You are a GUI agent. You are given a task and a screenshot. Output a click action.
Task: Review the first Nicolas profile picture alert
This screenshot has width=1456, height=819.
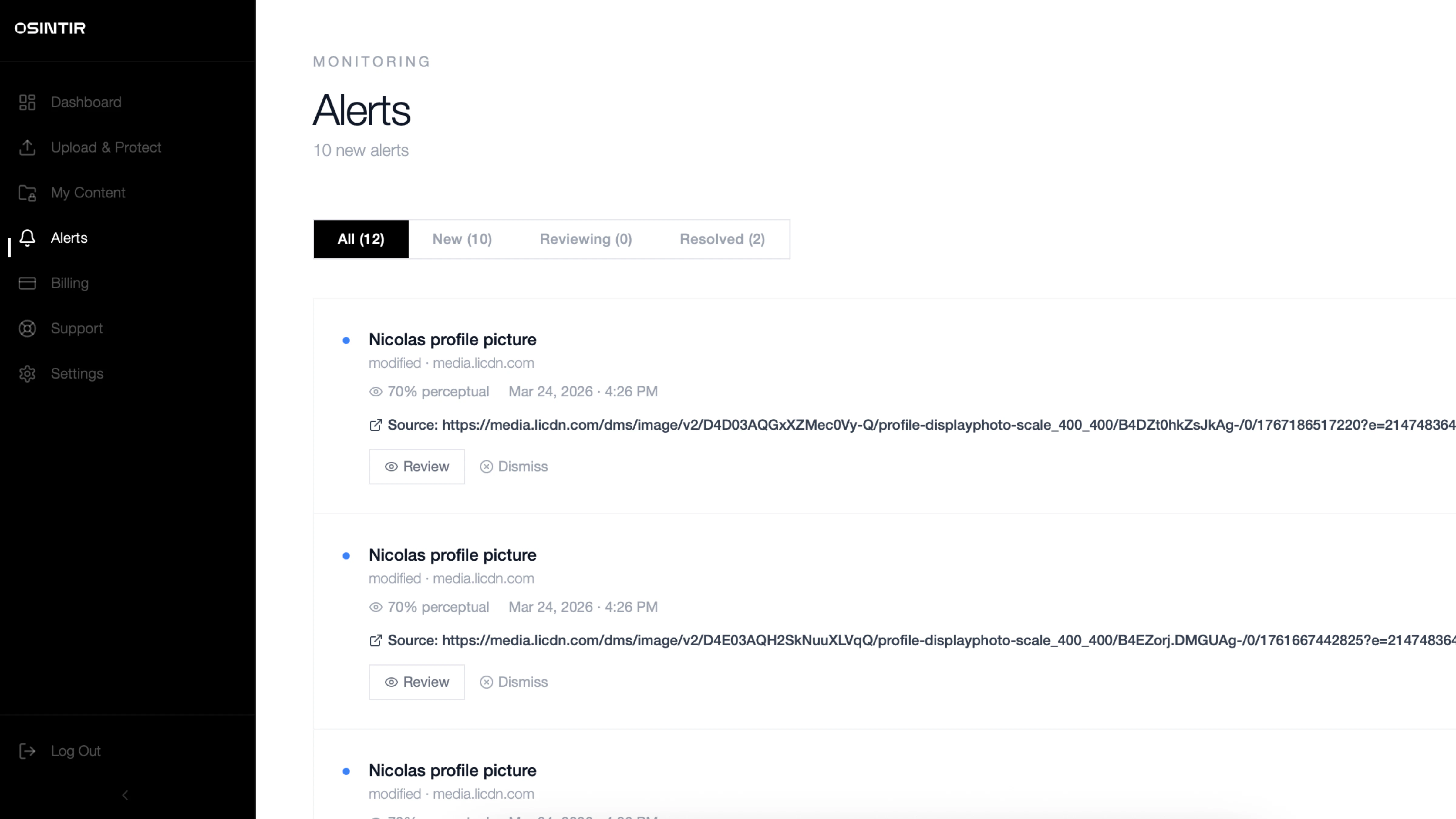point(416,466)
